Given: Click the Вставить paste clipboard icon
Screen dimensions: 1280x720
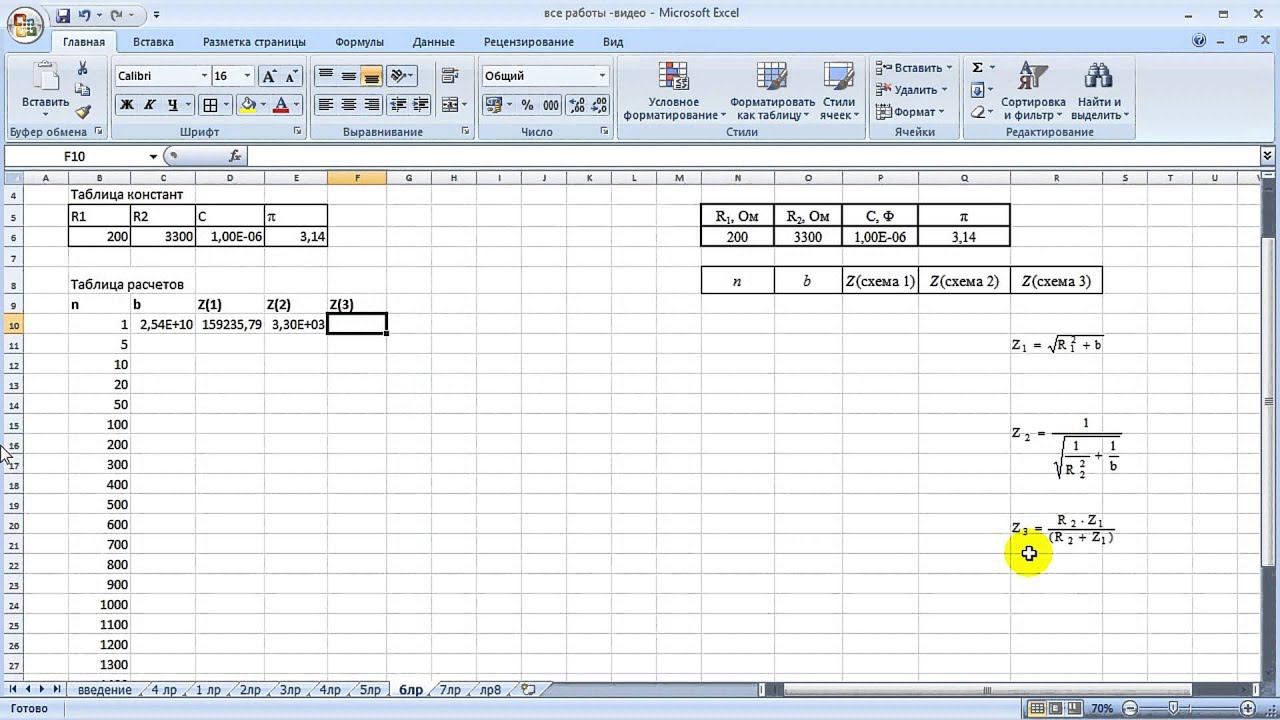Looking at the screenshot, I should 45,77.
